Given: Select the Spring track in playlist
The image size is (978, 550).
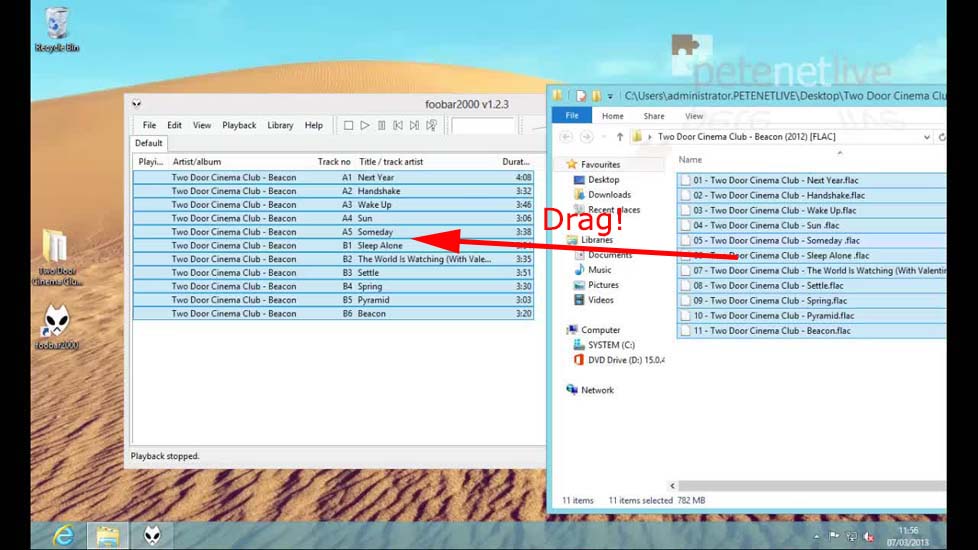Looking at the screenshot, I should 333,287.
